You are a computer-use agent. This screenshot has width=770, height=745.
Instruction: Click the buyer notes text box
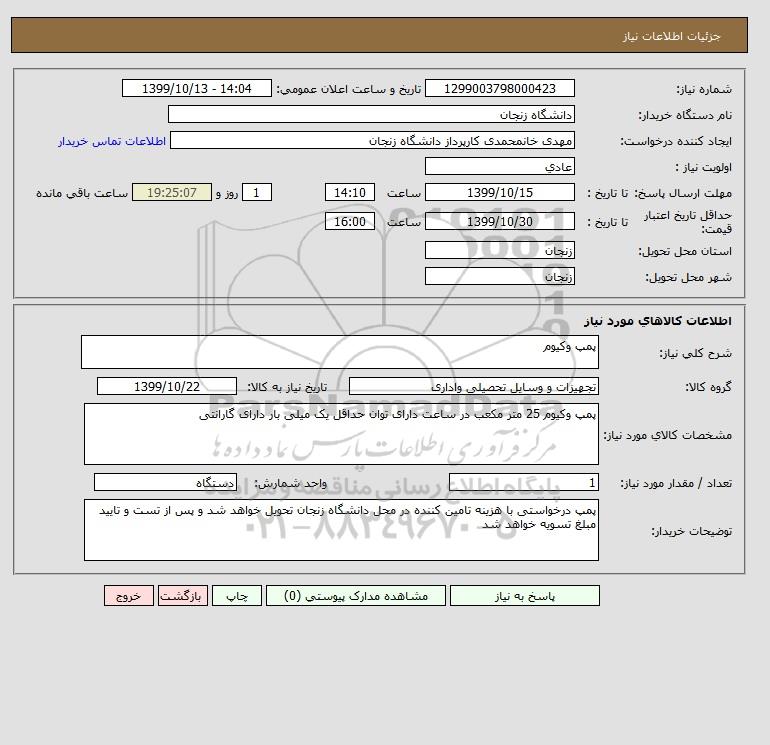[341, 530]
